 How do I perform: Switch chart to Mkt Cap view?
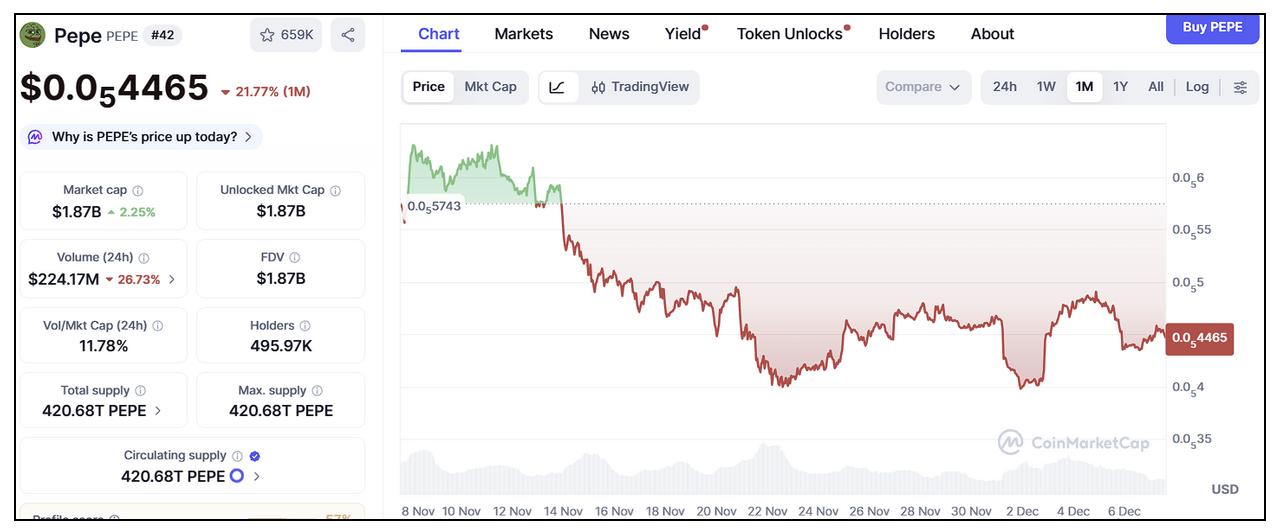coord(490,87)
